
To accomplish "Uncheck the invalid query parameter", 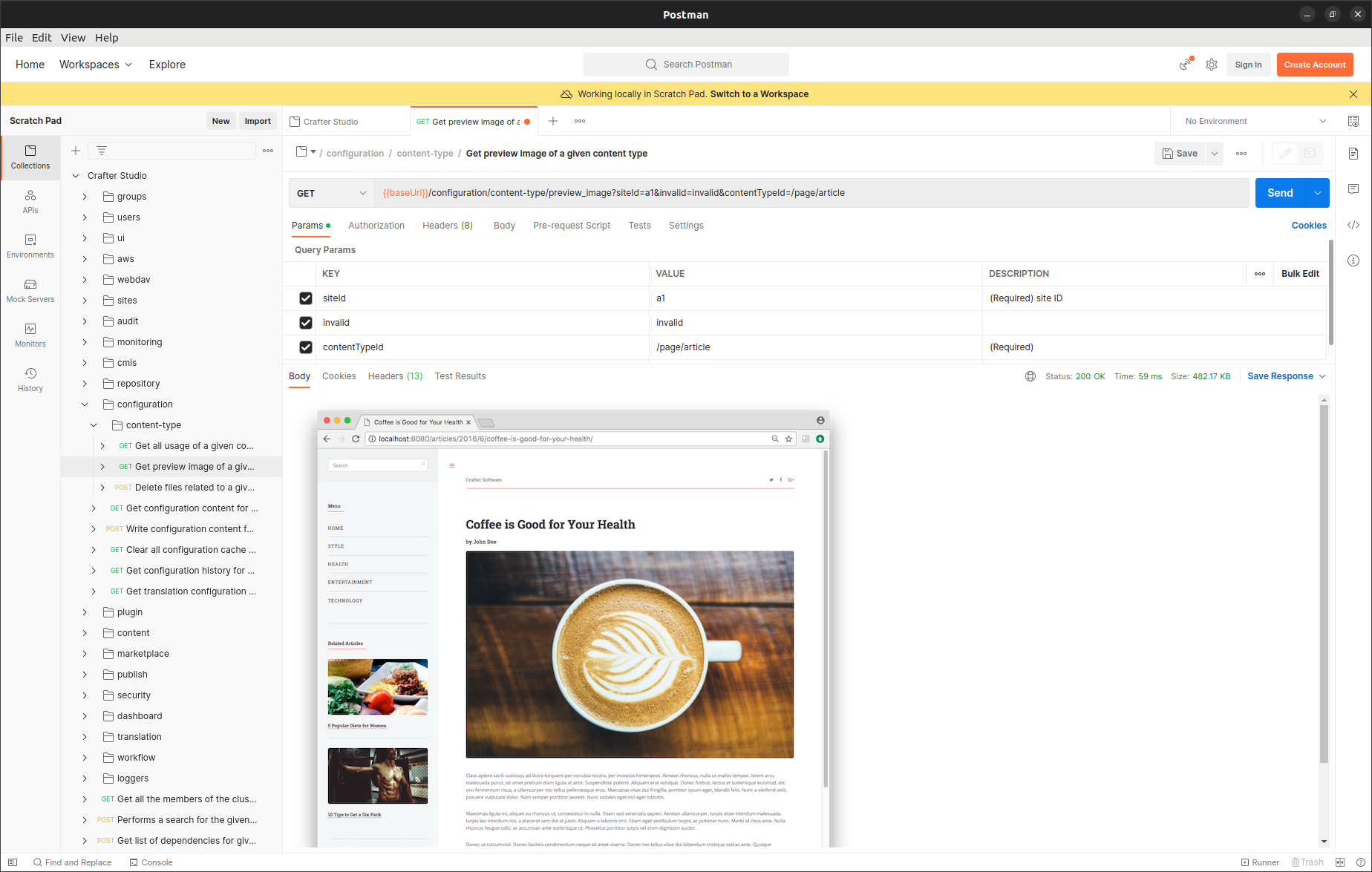I will tap(305, 322).
